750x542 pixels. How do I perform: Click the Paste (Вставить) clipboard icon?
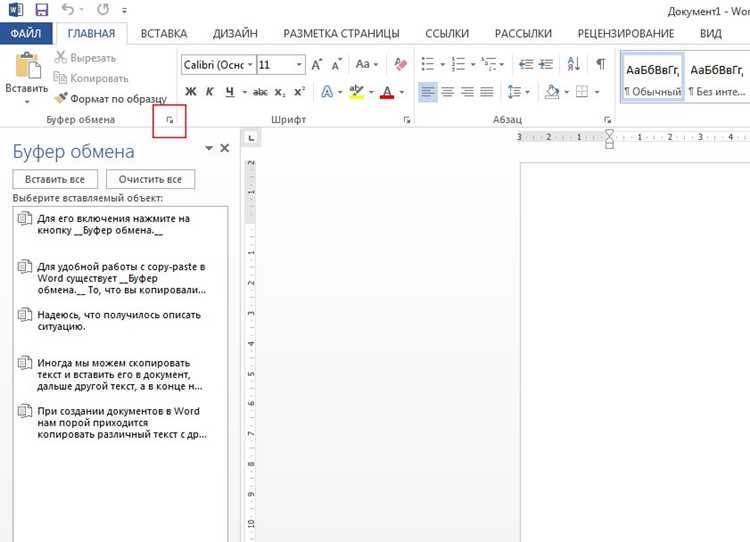point(27,66)
